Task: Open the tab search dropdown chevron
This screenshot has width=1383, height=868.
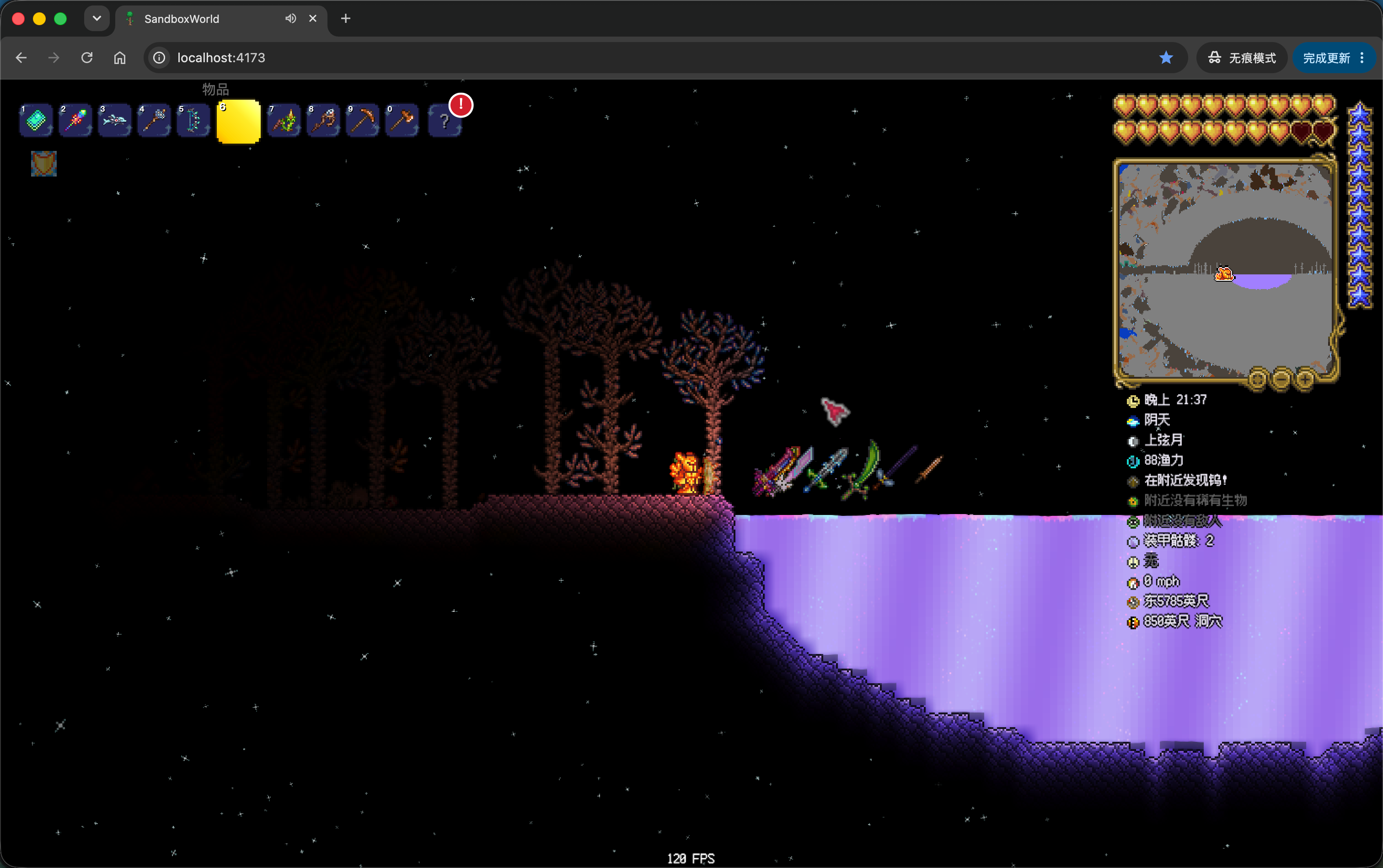Action: click(97, 18)
